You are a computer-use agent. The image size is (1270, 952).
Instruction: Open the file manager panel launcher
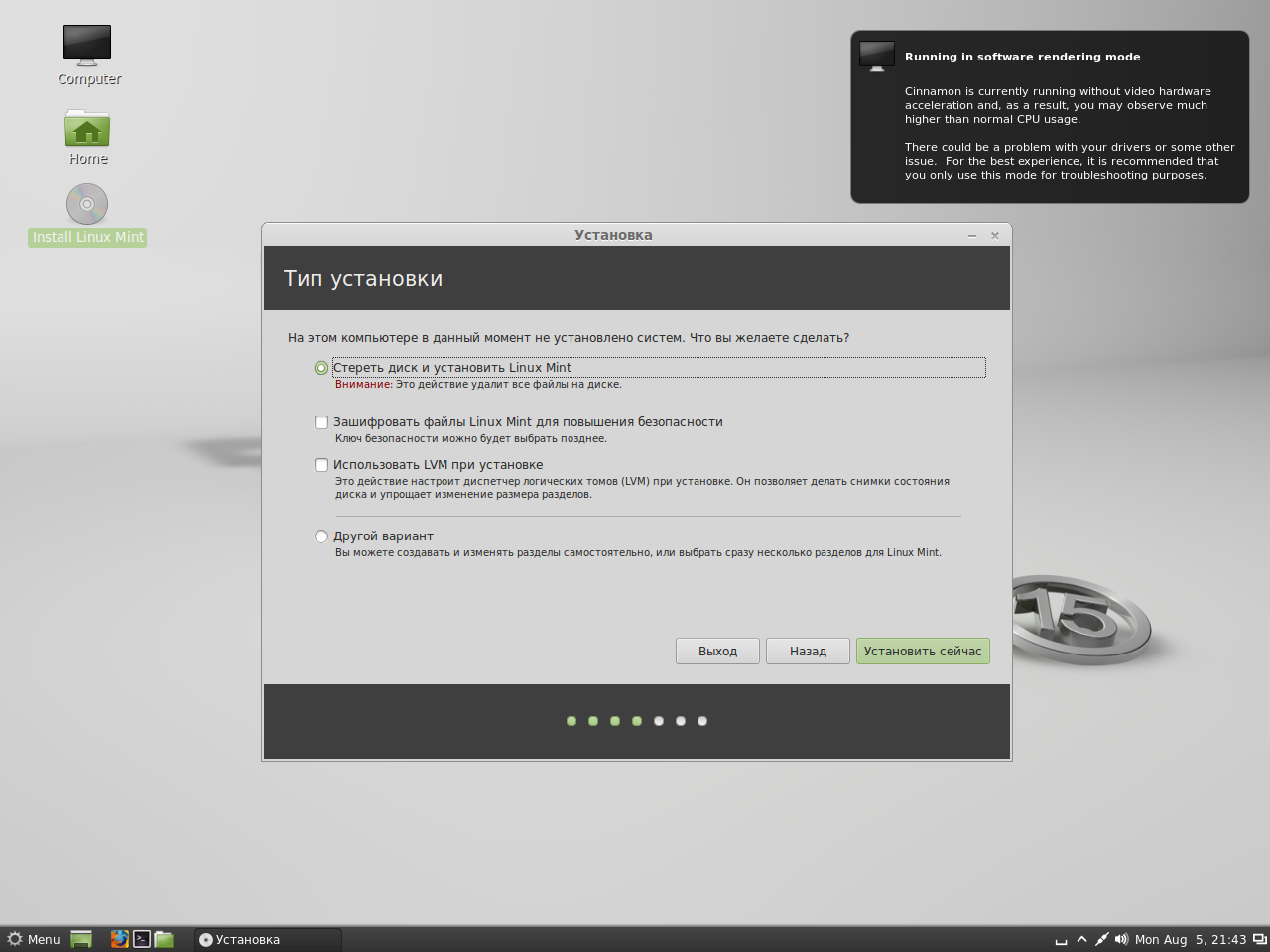(165, 939)
